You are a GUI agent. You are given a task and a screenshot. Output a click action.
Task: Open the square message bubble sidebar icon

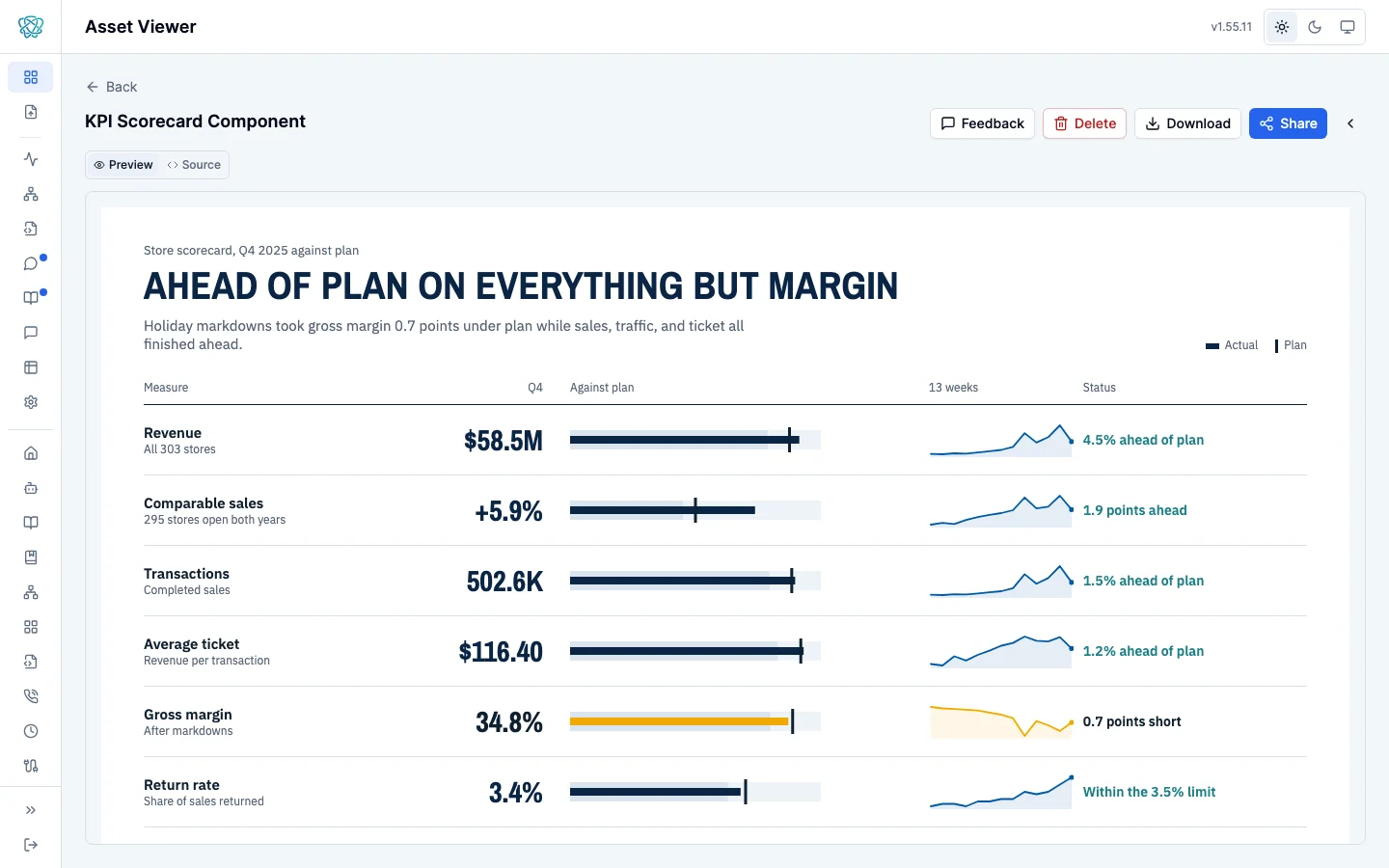[31, 333]
